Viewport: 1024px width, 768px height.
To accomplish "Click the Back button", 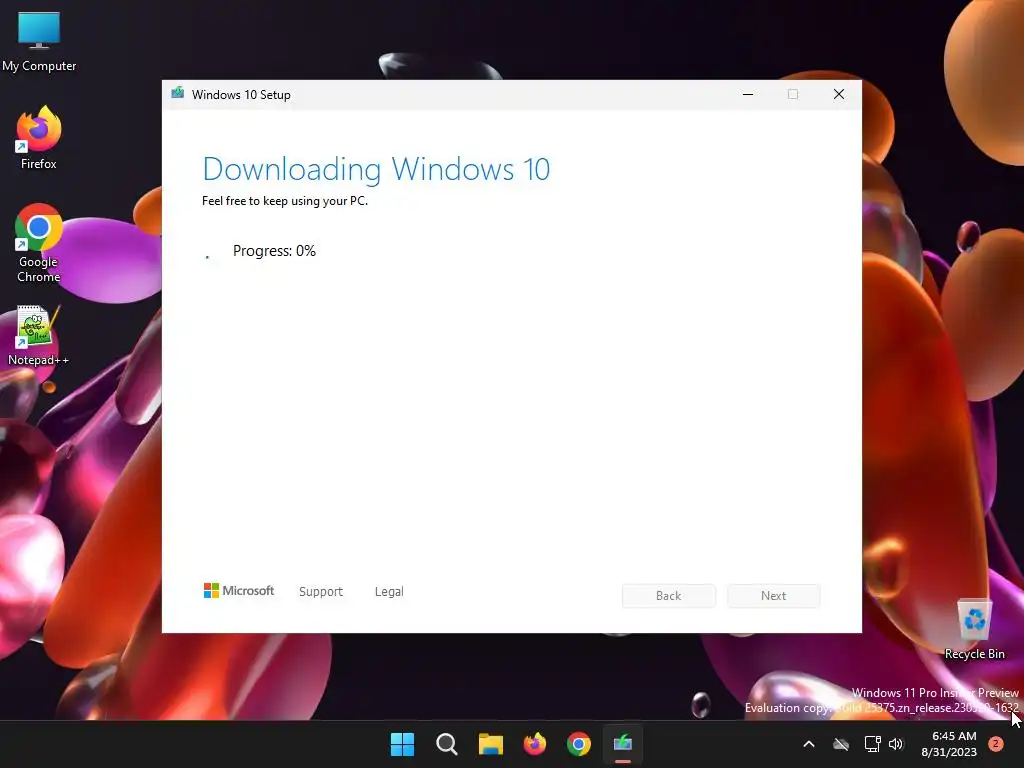I will click(669, 596).
